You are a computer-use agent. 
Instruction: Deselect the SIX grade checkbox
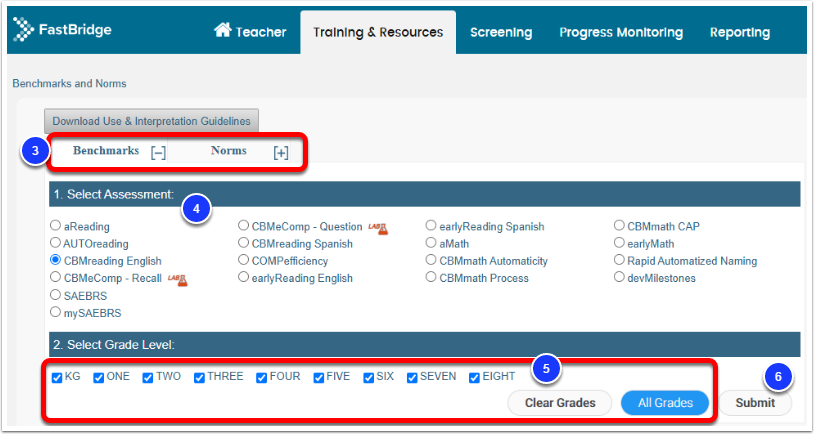369,378
